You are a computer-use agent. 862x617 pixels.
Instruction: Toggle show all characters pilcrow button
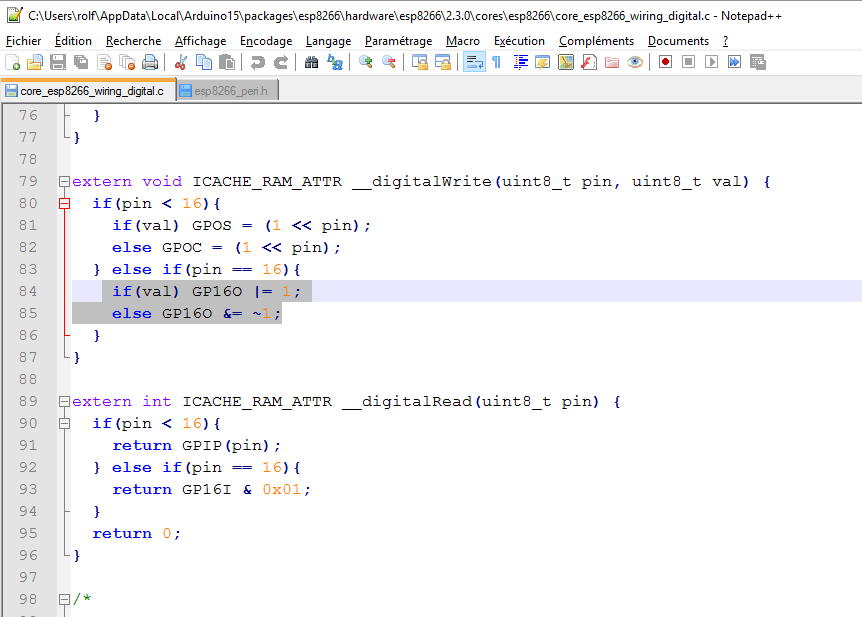[x=497, y=62]
